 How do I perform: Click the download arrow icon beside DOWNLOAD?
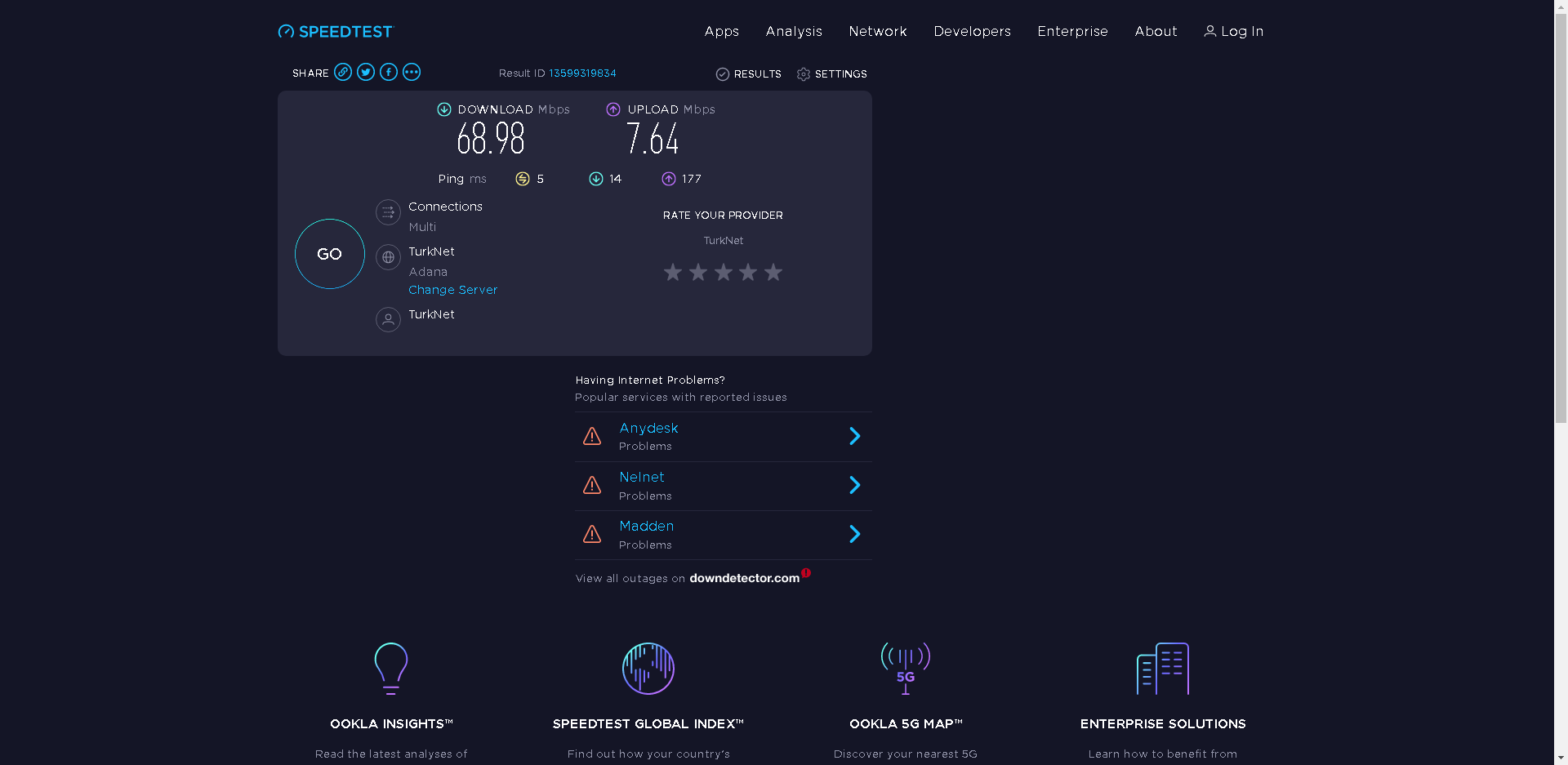[x=444, y=109]
